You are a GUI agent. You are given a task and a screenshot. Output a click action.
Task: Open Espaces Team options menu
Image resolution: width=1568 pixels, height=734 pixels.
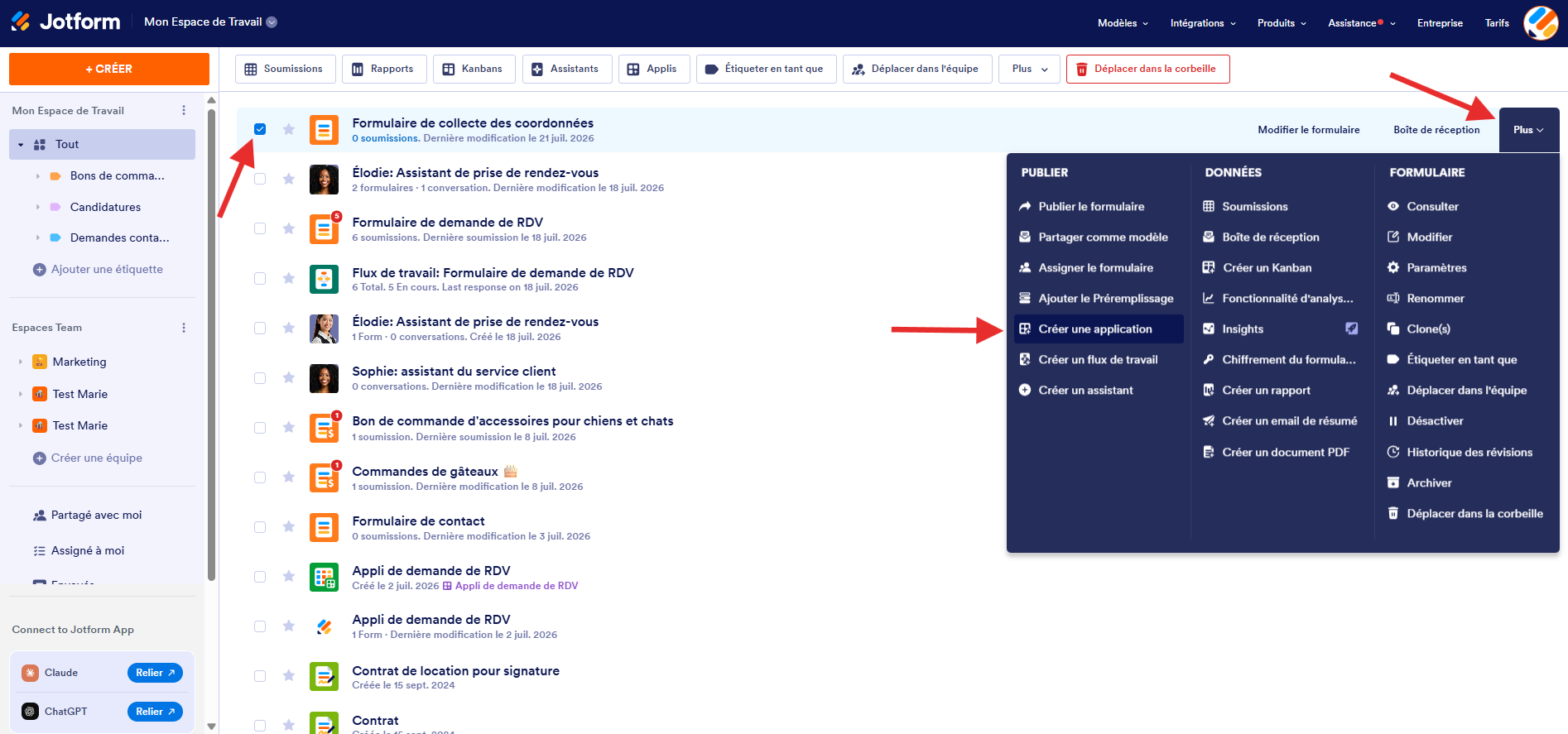tap(184, 328)
